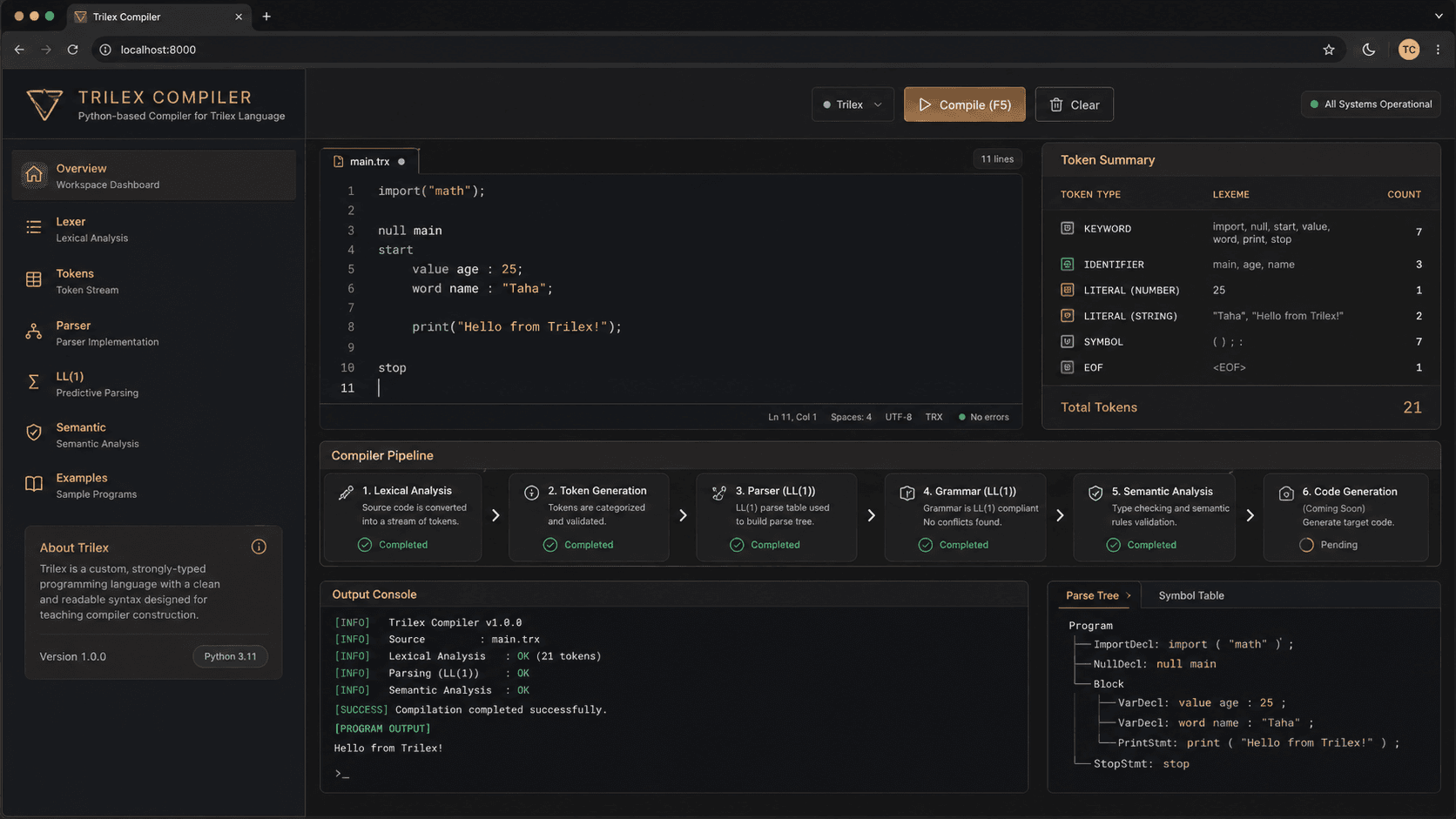Click the EOF token type icon

pyautogui.click(x=1068, y=367)
